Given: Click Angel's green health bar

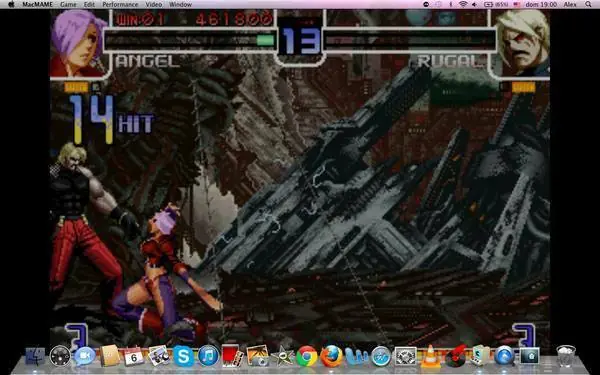Looking at the screenshot, I should tap(265, 41).
